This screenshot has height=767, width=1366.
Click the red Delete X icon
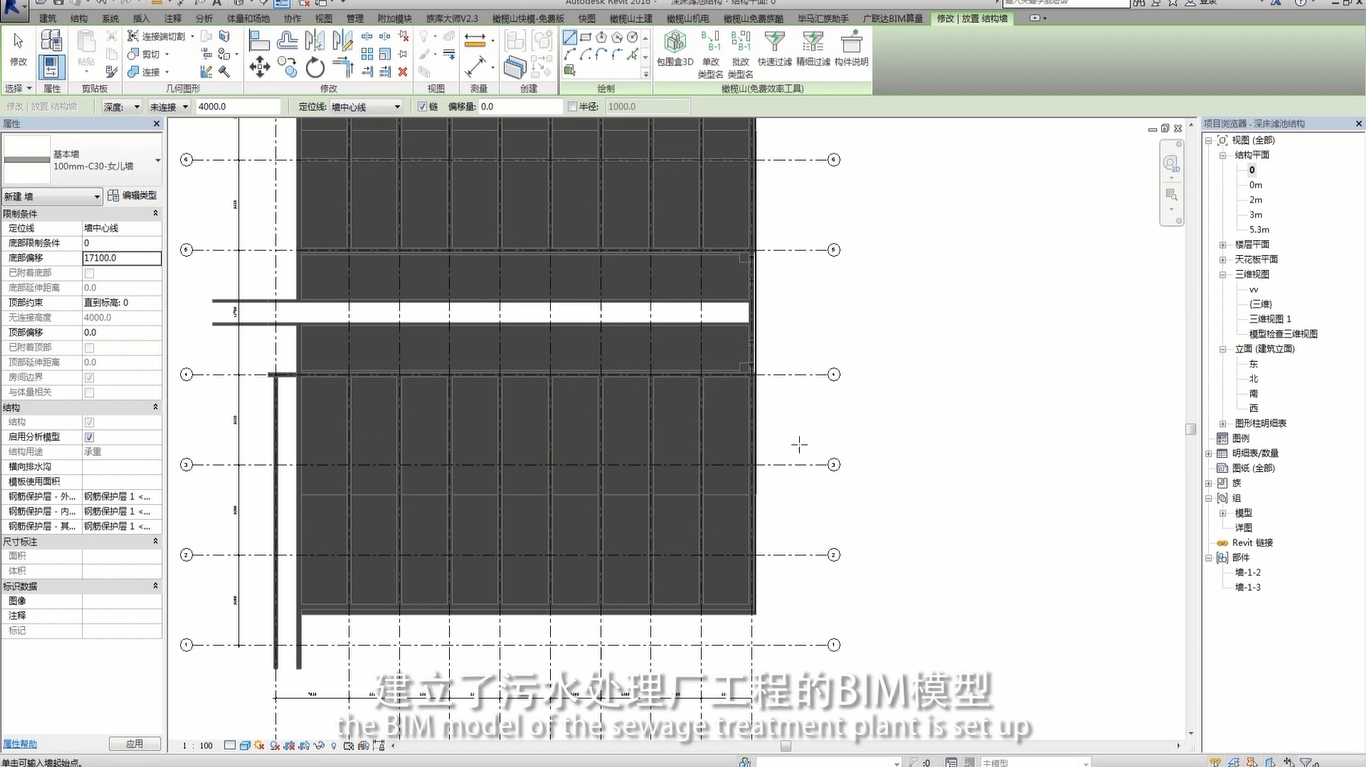pos(403,71)
